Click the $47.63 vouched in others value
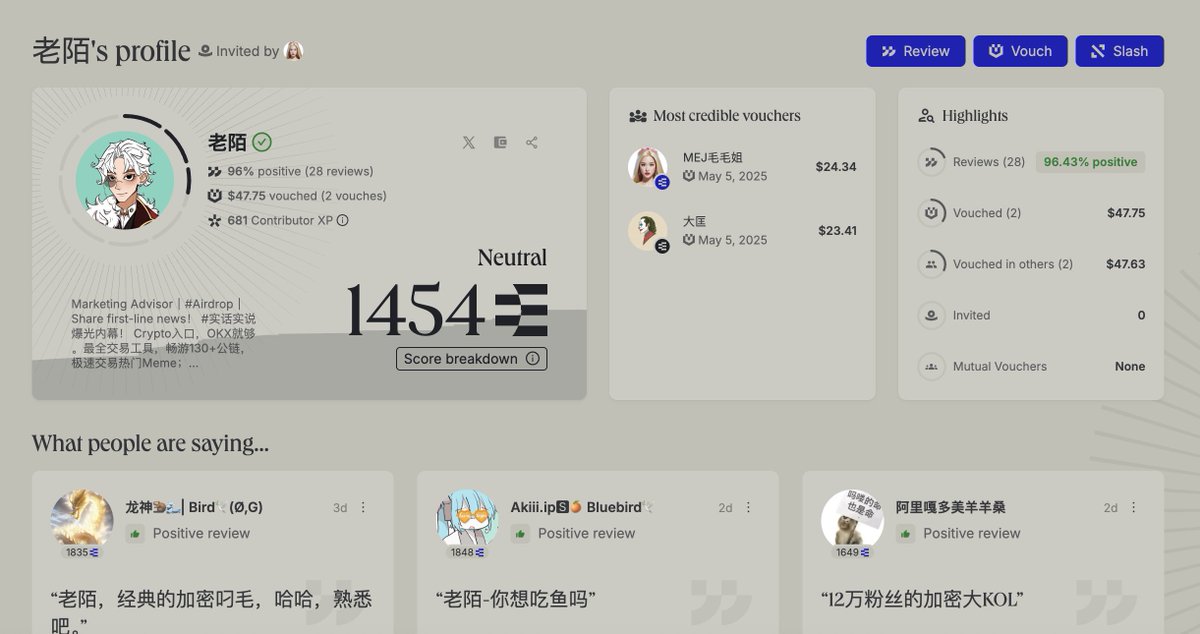Image resolution: width=1200 pixels, height=634 pixels. point(1126,264)
